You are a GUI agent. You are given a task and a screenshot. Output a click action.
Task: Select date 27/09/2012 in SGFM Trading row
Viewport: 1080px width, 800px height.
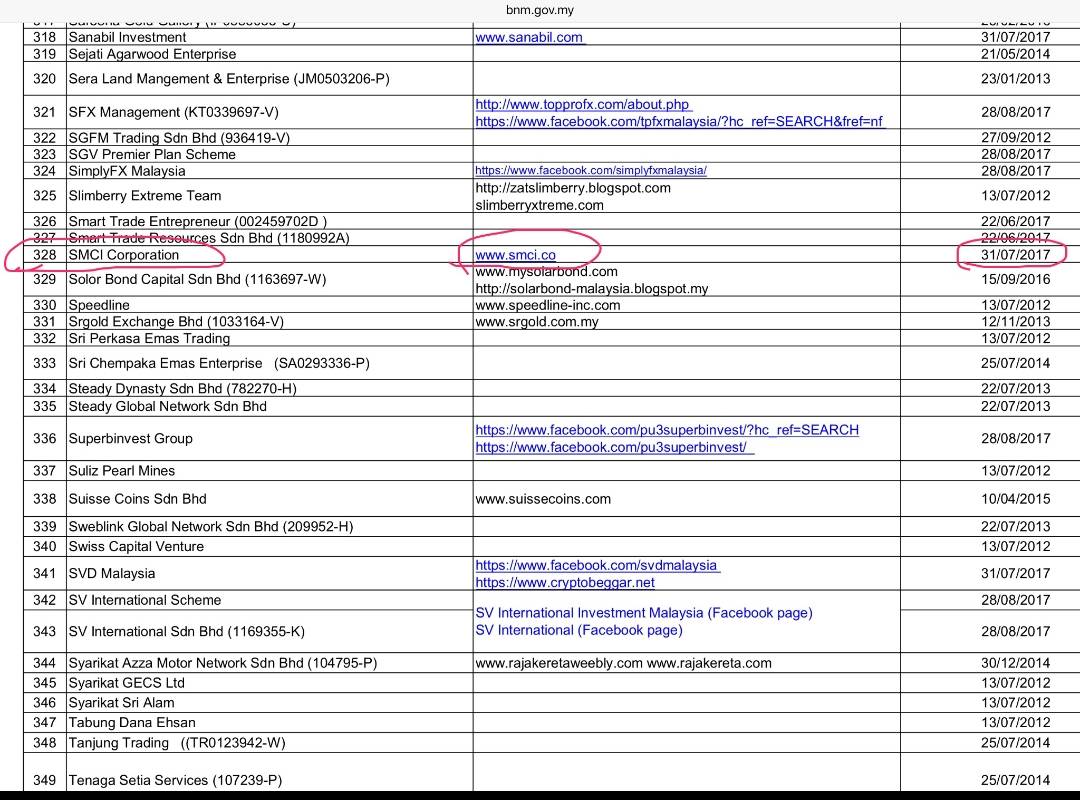click(x=1015, y=138)
